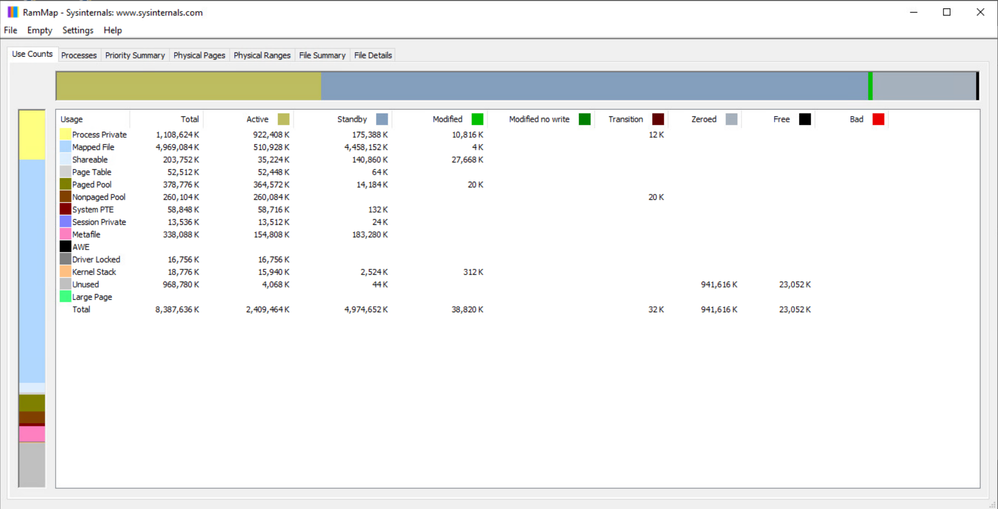Click the Standby segment of horizontal memory bar
This screenshot has width=998, height=509.
tap(594, 86)
